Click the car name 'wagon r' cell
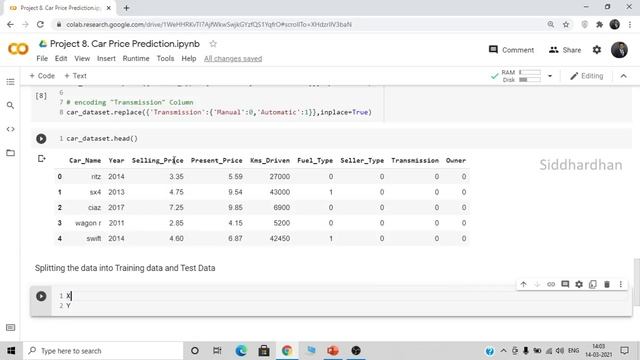640x360 pixels. [x=88, y=223]
